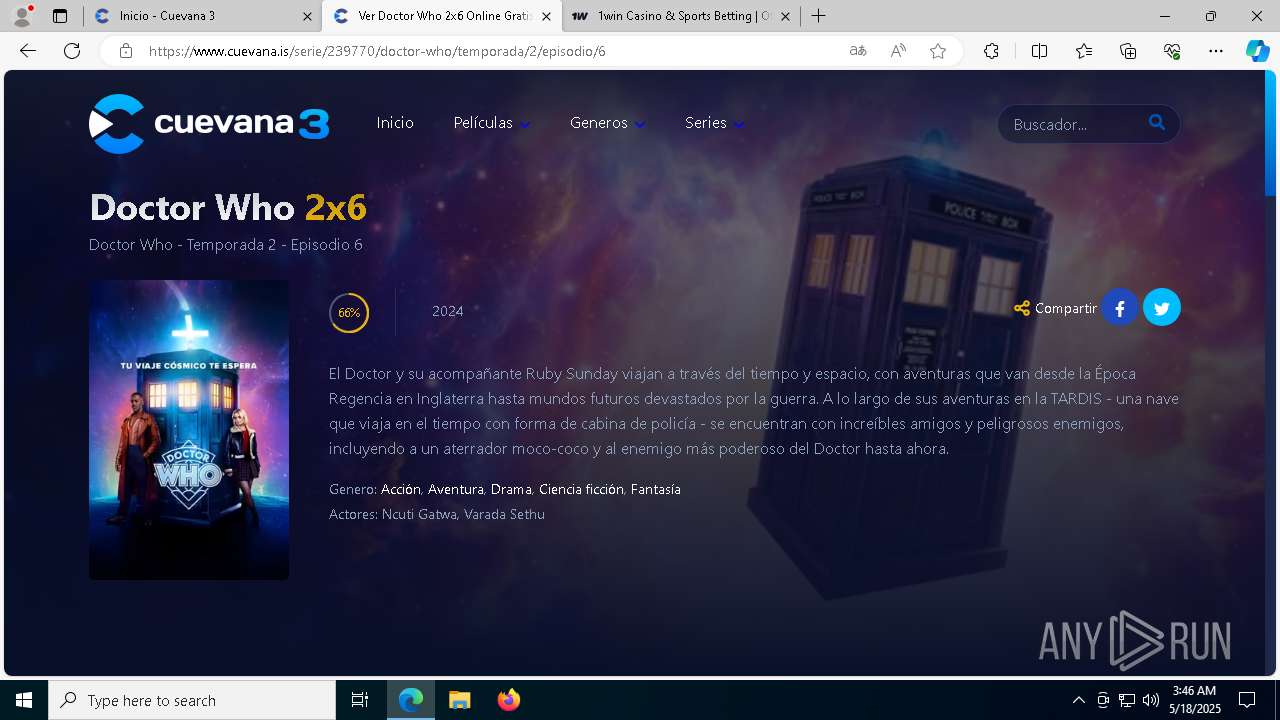Screen dimensions: 1280x720
Task: Add this page to favorites star
Action: (x=938, y=51)
